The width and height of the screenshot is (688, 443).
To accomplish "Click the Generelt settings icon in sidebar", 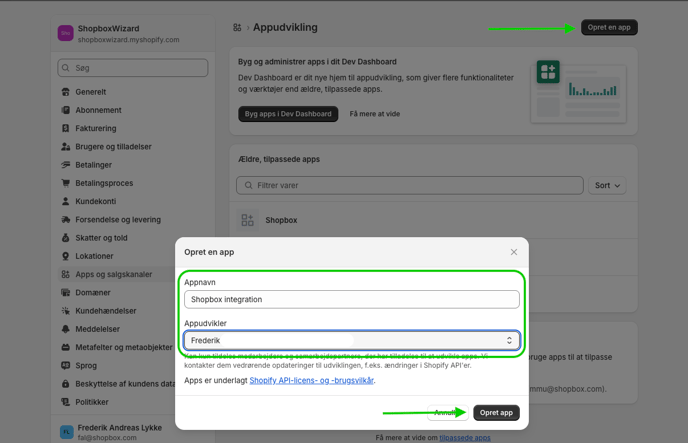I will click(66, 92).
